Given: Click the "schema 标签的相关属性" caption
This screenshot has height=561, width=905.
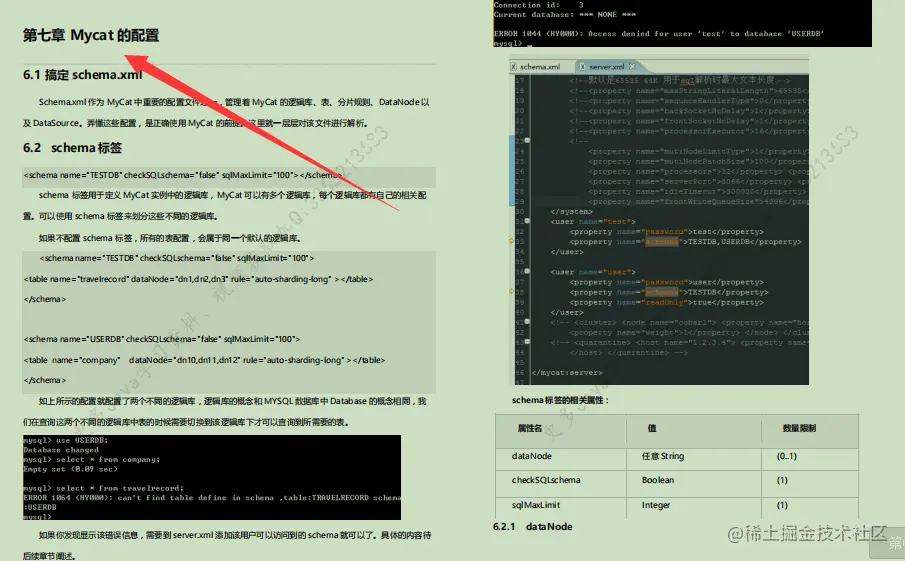Looking at the screenshot, I should coord(560,400).
